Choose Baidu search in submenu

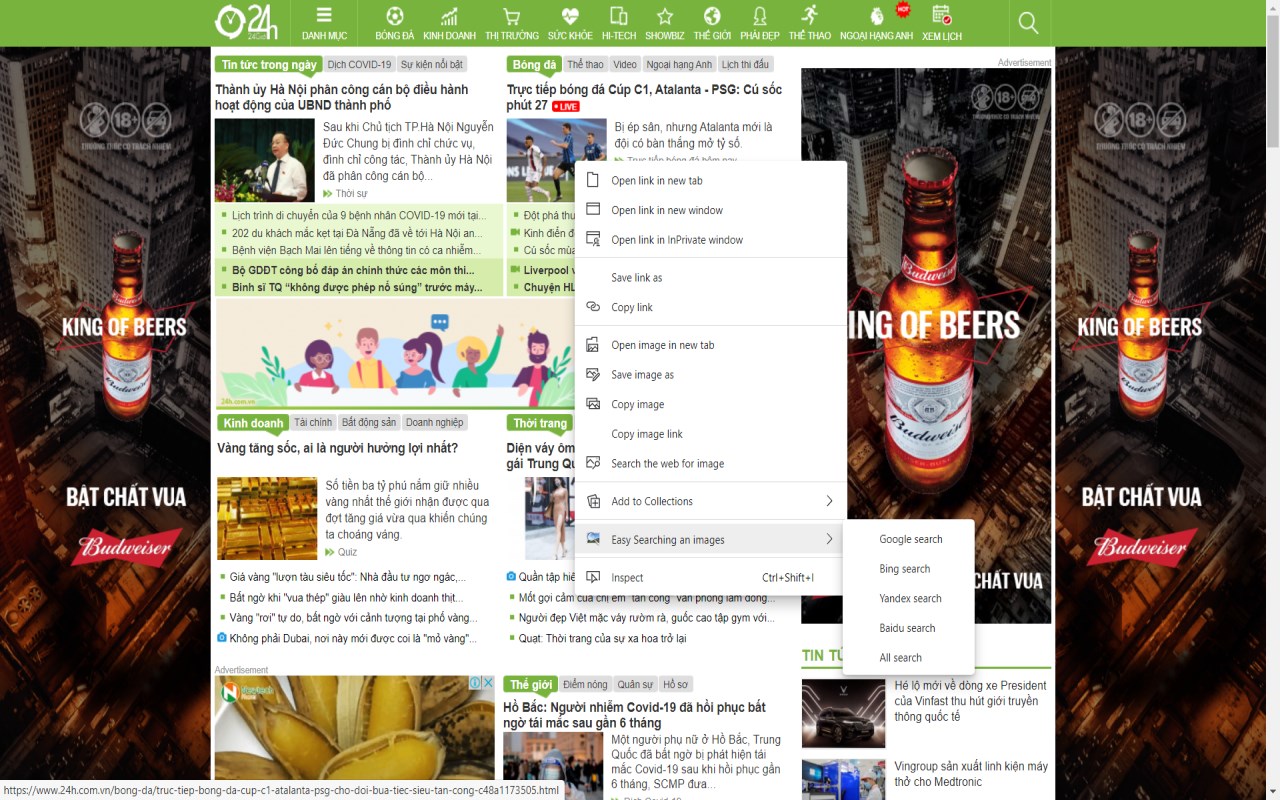[909, 628]
